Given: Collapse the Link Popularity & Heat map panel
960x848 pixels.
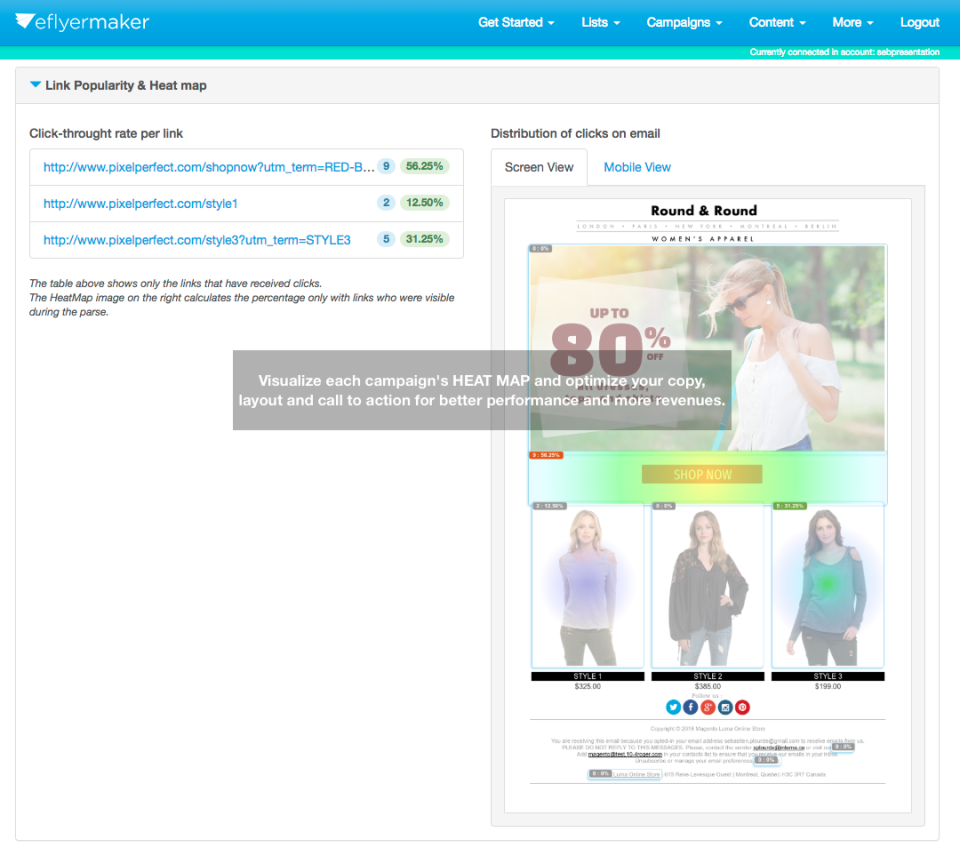Looking at the screenshot, I should click(35, 85).
